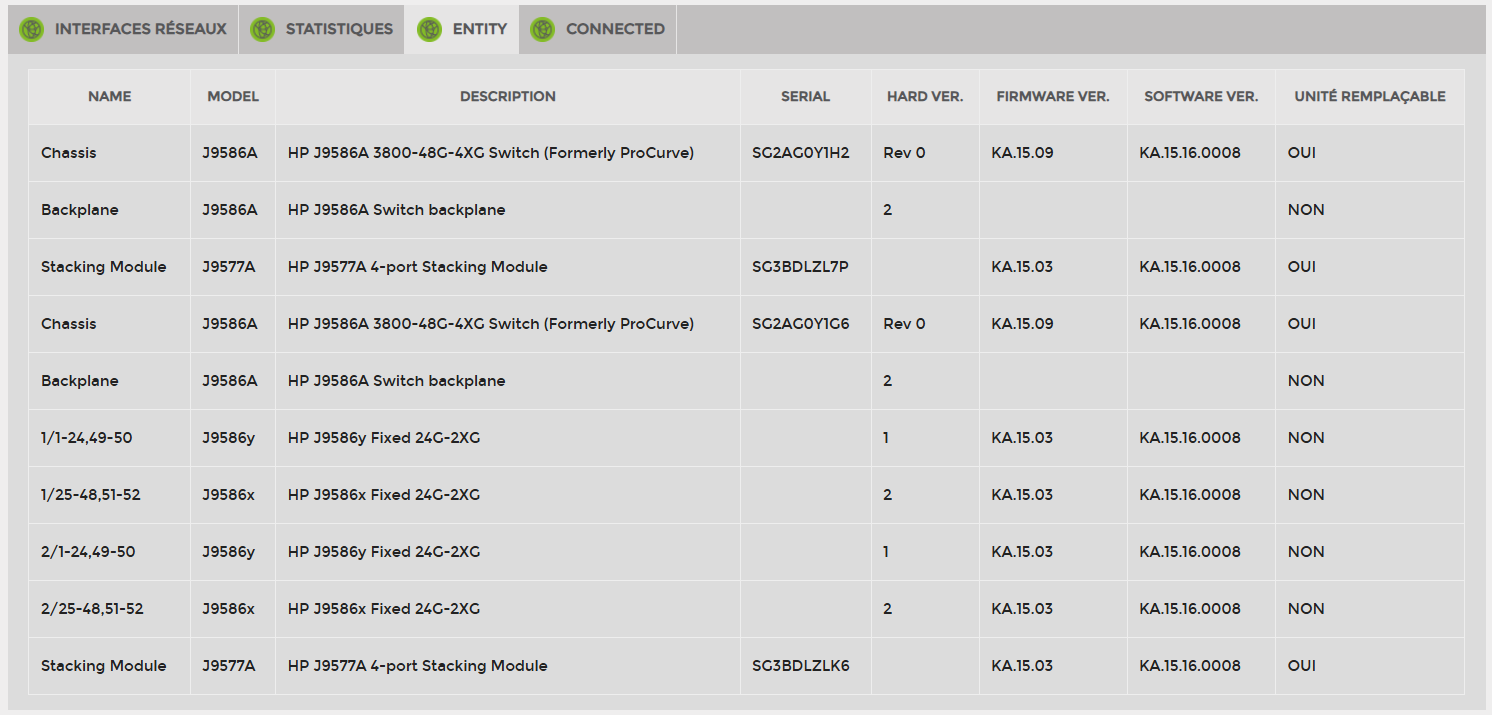Screen dimensions: 1492x715
Task: Click software KA.15.16.0008 in the 1/1-24,49-50 row
Action: pyautogui.click(x=1190, y=438)
